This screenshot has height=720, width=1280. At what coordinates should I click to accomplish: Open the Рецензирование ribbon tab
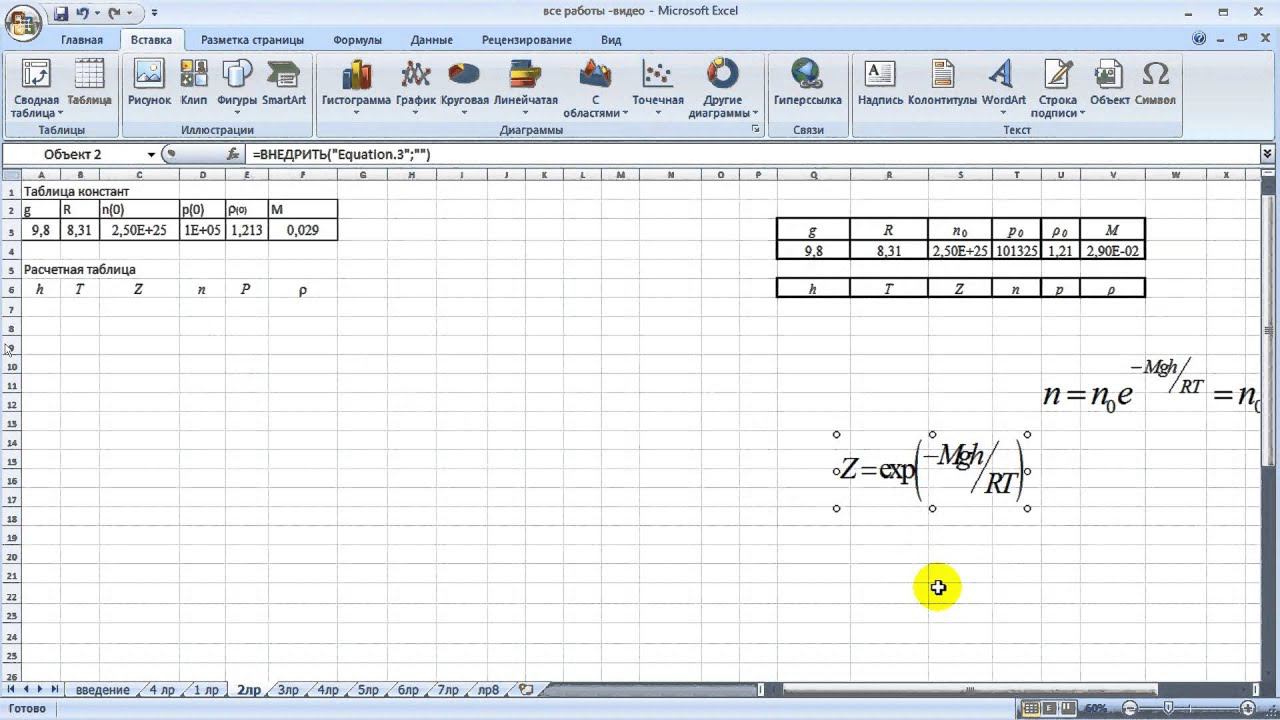click(x=527, y=40)
